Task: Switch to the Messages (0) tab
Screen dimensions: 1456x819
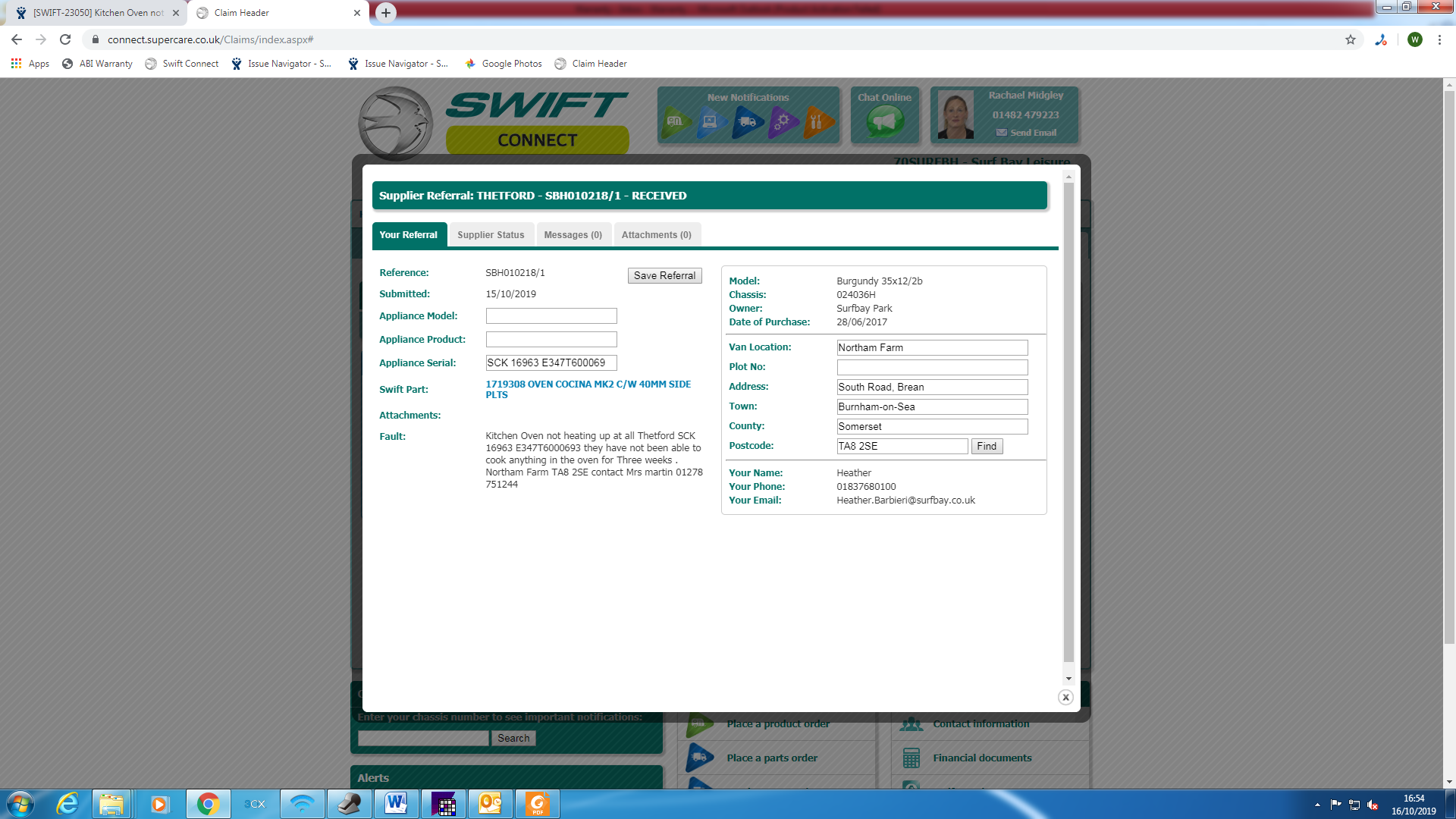Action: 573,235
